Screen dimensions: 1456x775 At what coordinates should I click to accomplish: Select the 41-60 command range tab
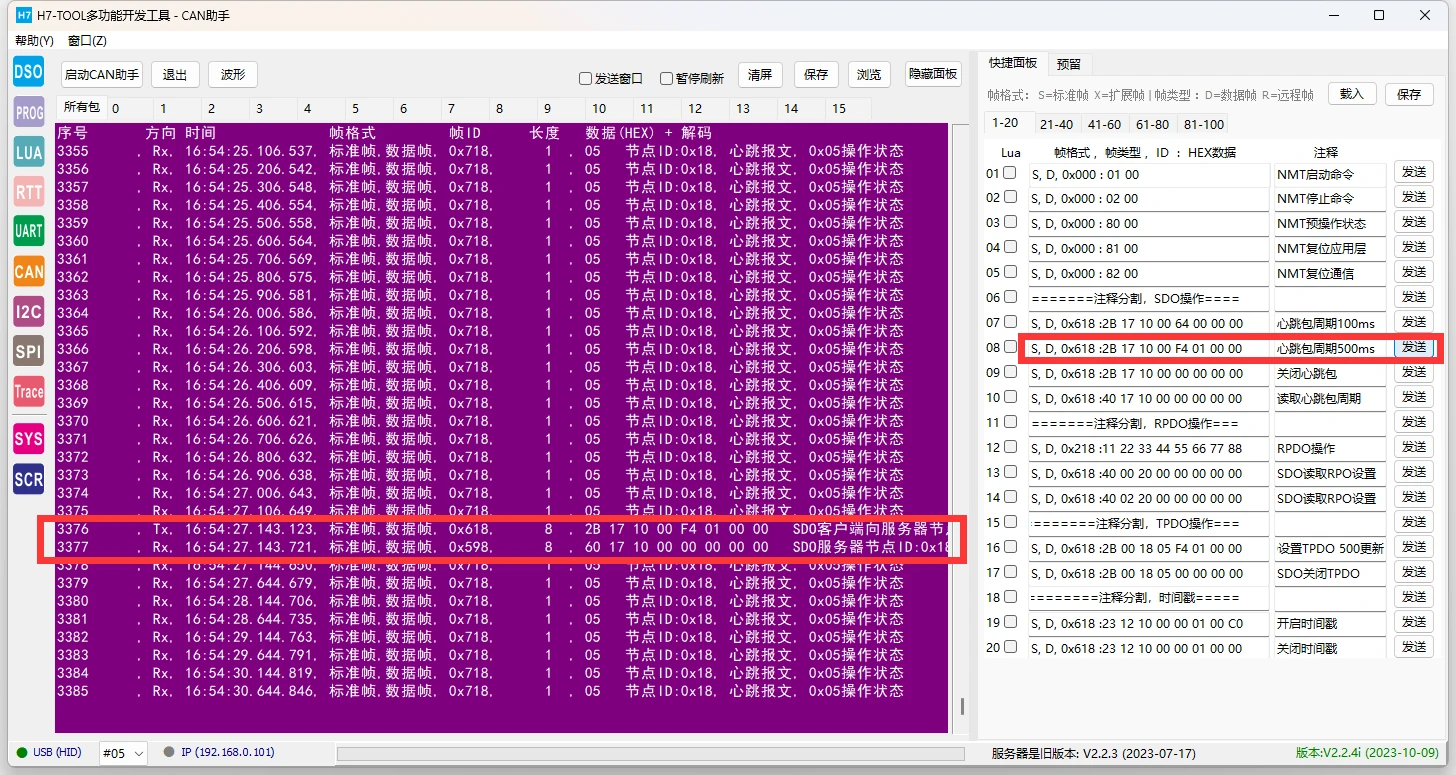1104,124
